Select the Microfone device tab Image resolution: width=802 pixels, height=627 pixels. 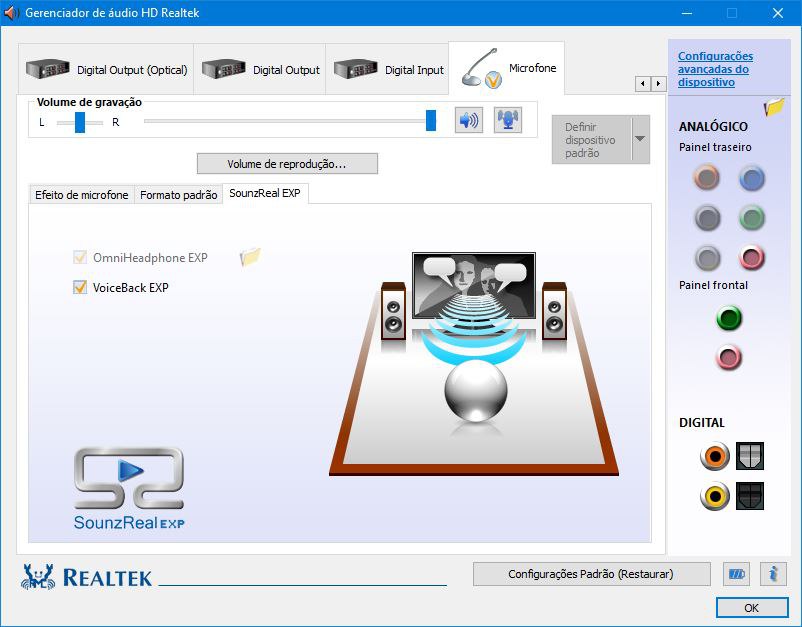click(x=507, y=68)
